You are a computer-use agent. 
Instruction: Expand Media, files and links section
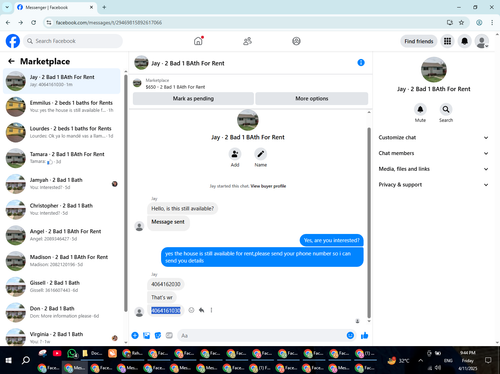433,169
